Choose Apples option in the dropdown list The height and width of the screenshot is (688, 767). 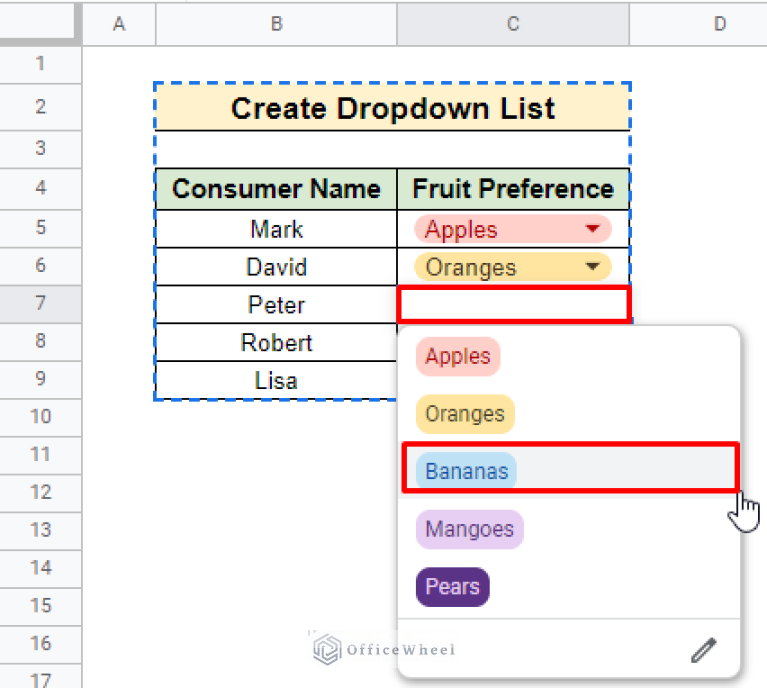tap(457, 357)
